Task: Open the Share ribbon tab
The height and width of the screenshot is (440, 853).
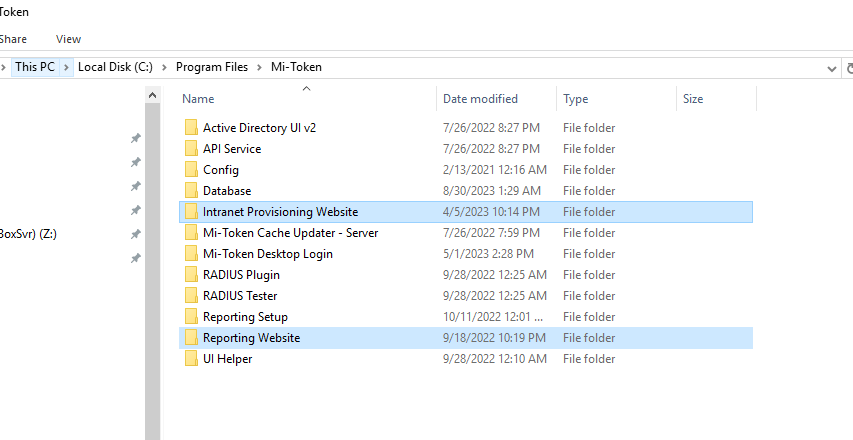Action: pyautogui.click(x=13, y=39)
